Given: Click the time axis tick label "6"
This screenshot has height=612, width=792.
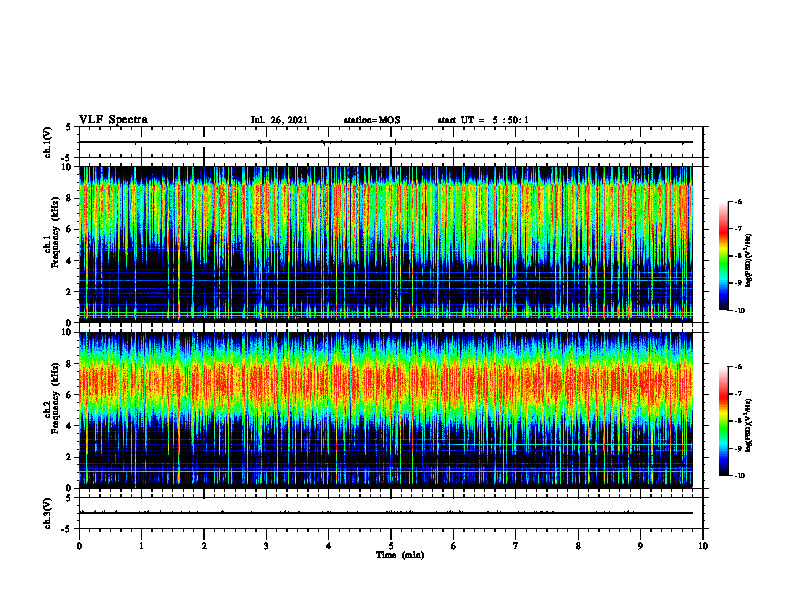Looking at the screenshot, I should (x=454, y=546).
